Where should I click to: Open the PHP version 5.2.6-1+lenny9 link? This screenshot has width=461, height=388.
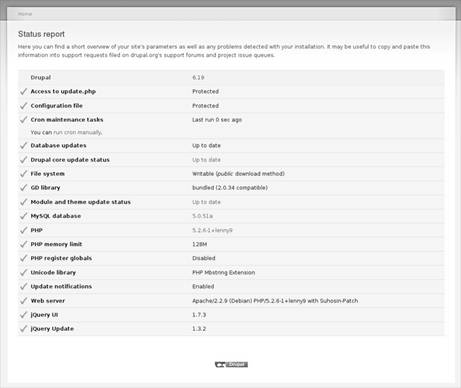tap(212, 230)
